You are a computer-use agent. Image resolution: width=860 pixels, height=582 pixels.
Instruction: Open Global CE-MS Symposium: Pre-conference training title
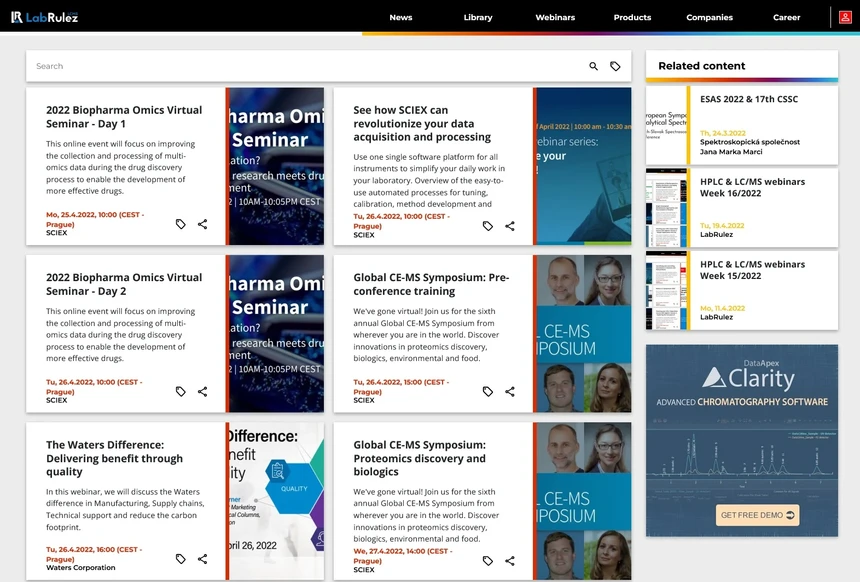[431, 284]
